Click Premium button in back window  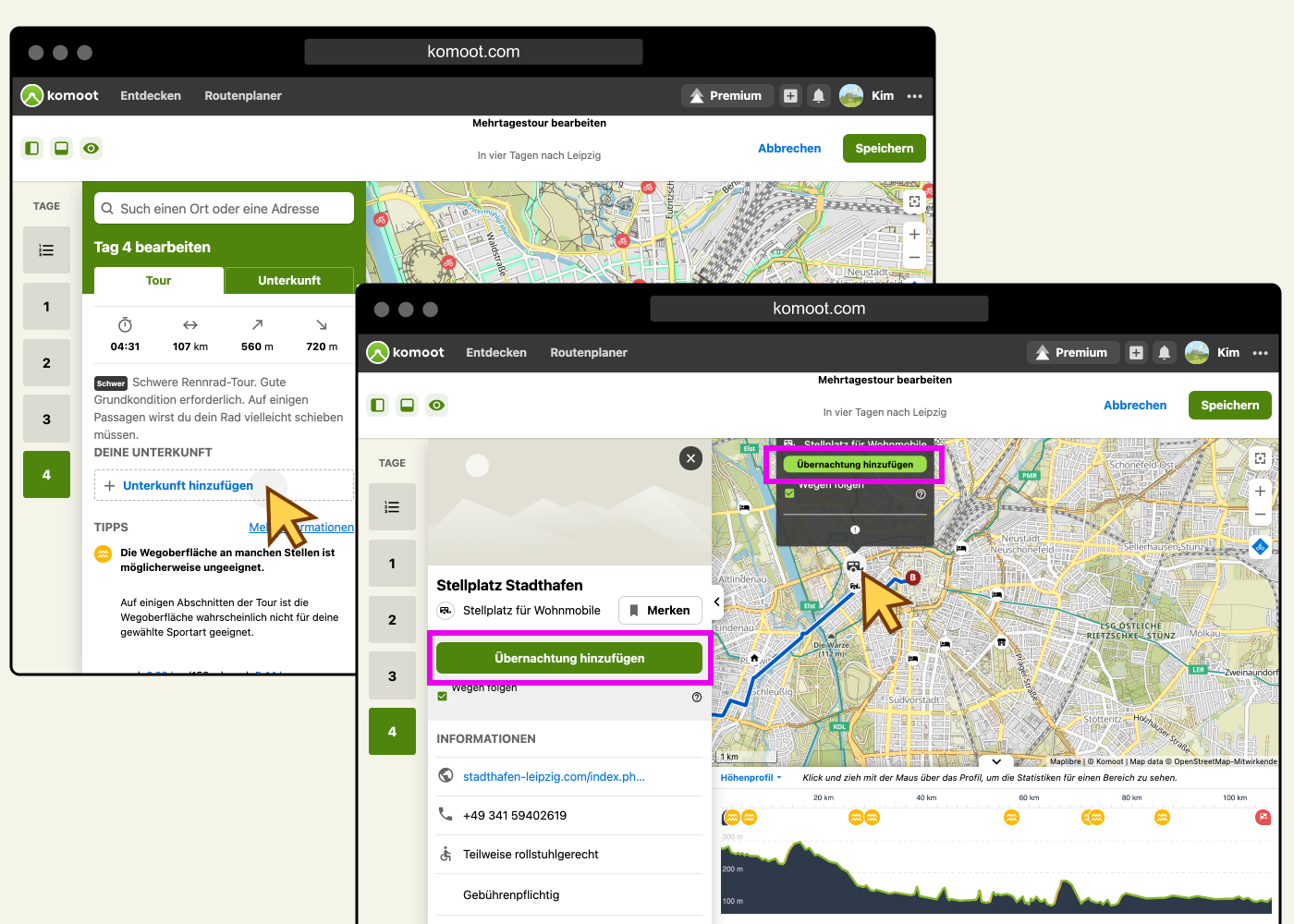[x=726, y=96]
